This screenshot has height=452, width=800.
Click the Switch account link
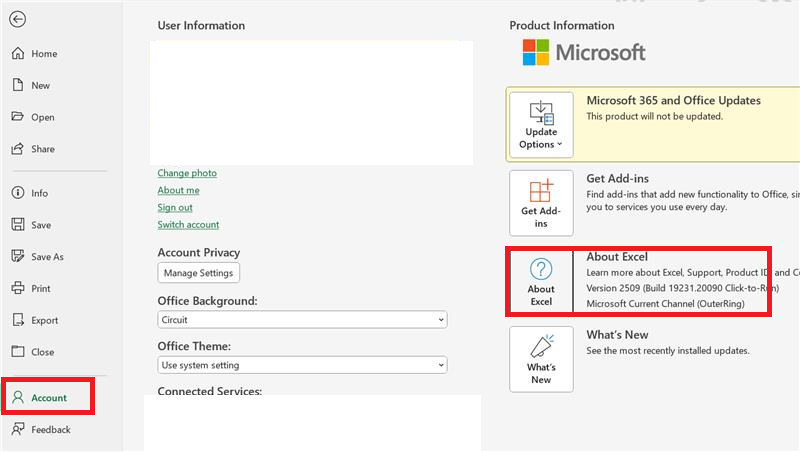(188, 224)
